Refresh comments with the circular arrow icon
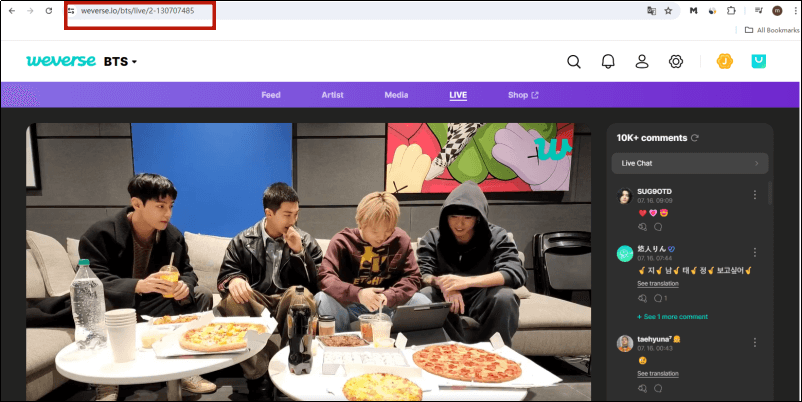Viewport: 802px width, 402px height. [695, 138]
